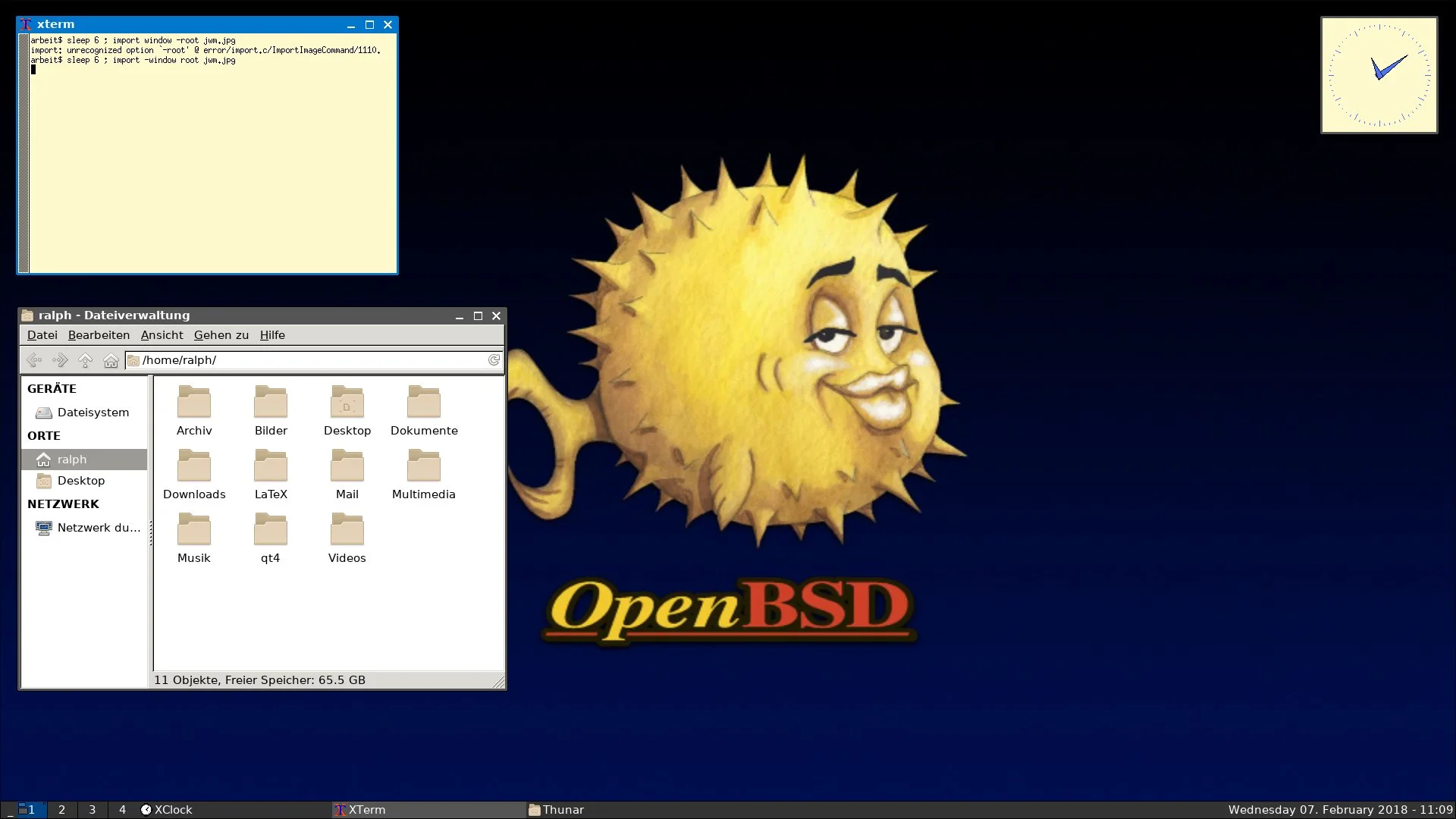The width and height of the screenshot is (1456, 819).
Task: Open the Bilder folder icon
Action: tap(271, 402)
